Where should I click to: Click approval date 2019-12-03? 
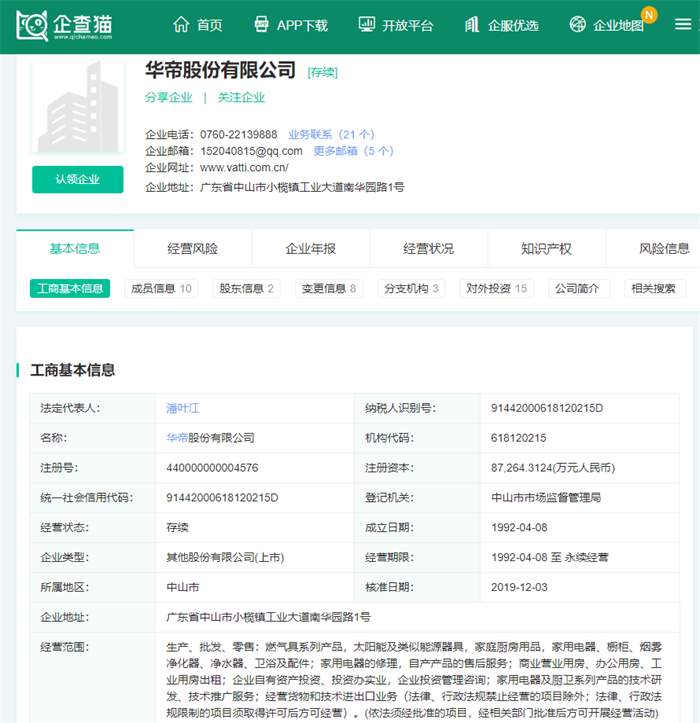tap(519, 587)
